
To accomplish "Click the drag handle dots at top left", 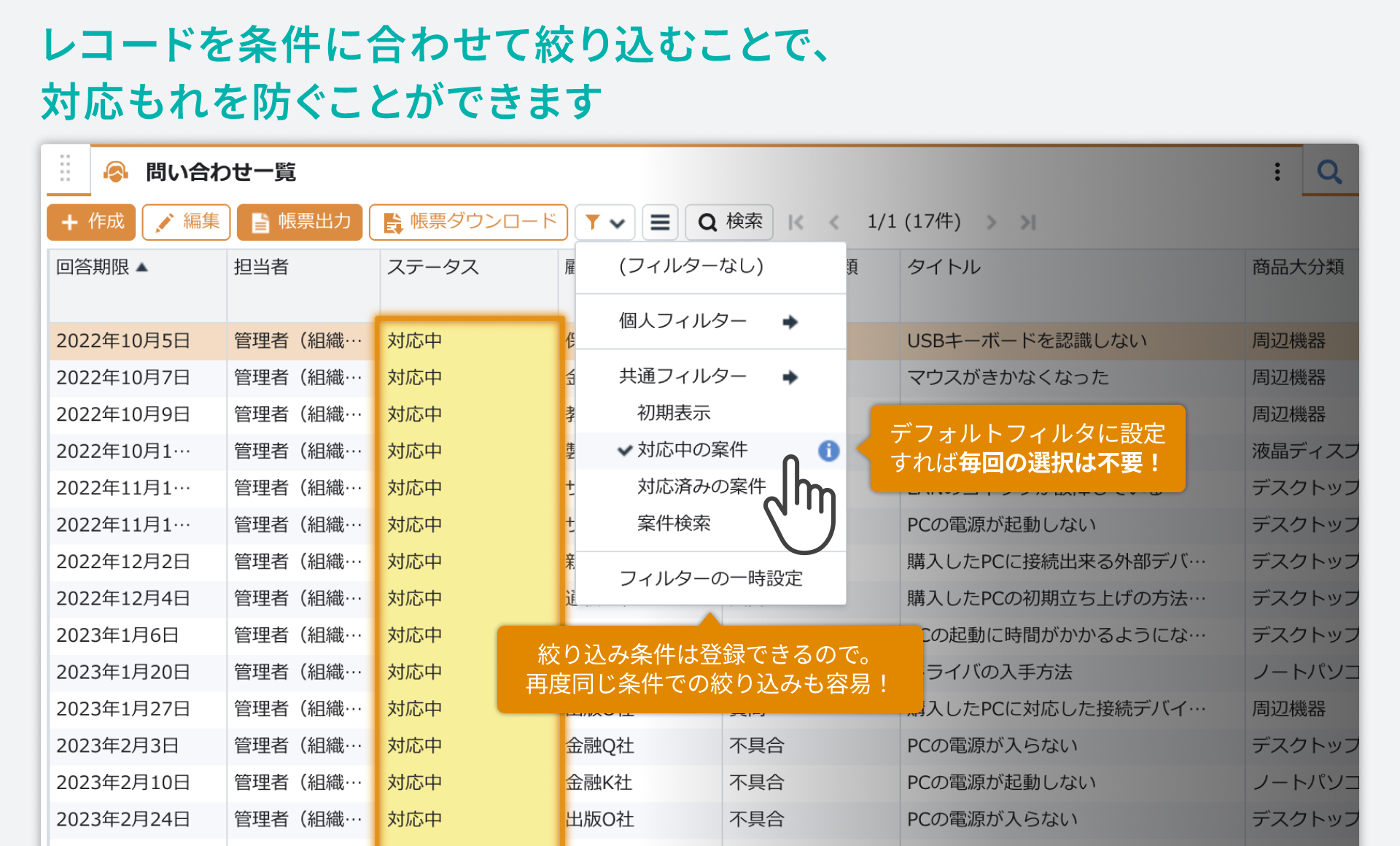I will click(x=66, y=168).
